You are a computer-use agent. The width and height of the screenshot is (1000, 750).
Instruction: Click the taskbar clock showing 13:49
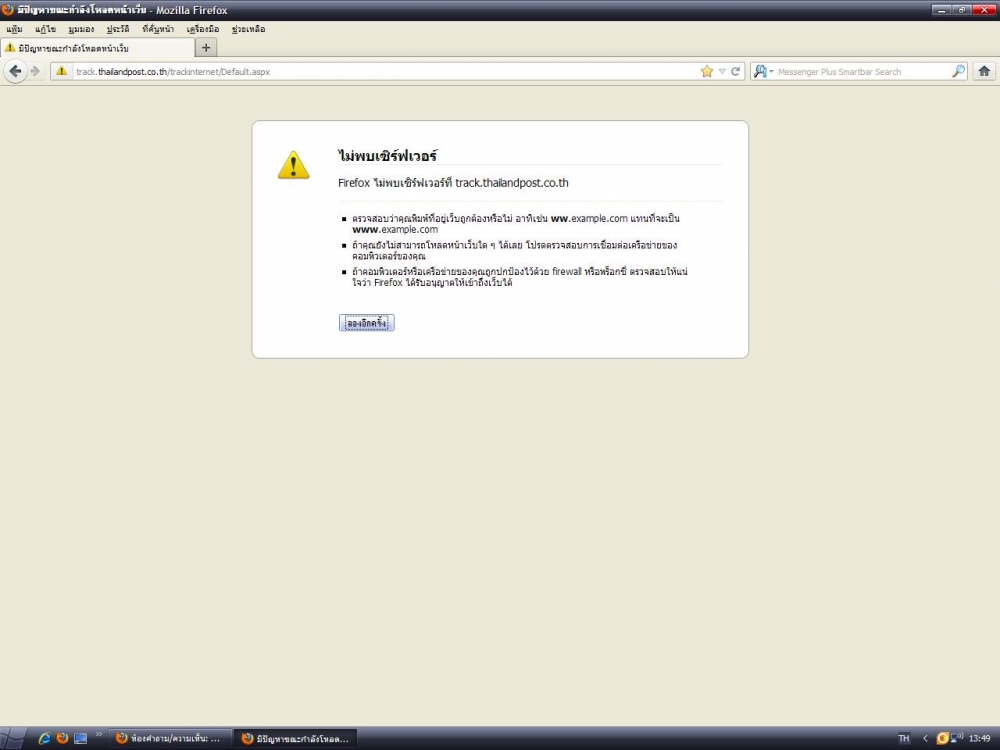979,739
